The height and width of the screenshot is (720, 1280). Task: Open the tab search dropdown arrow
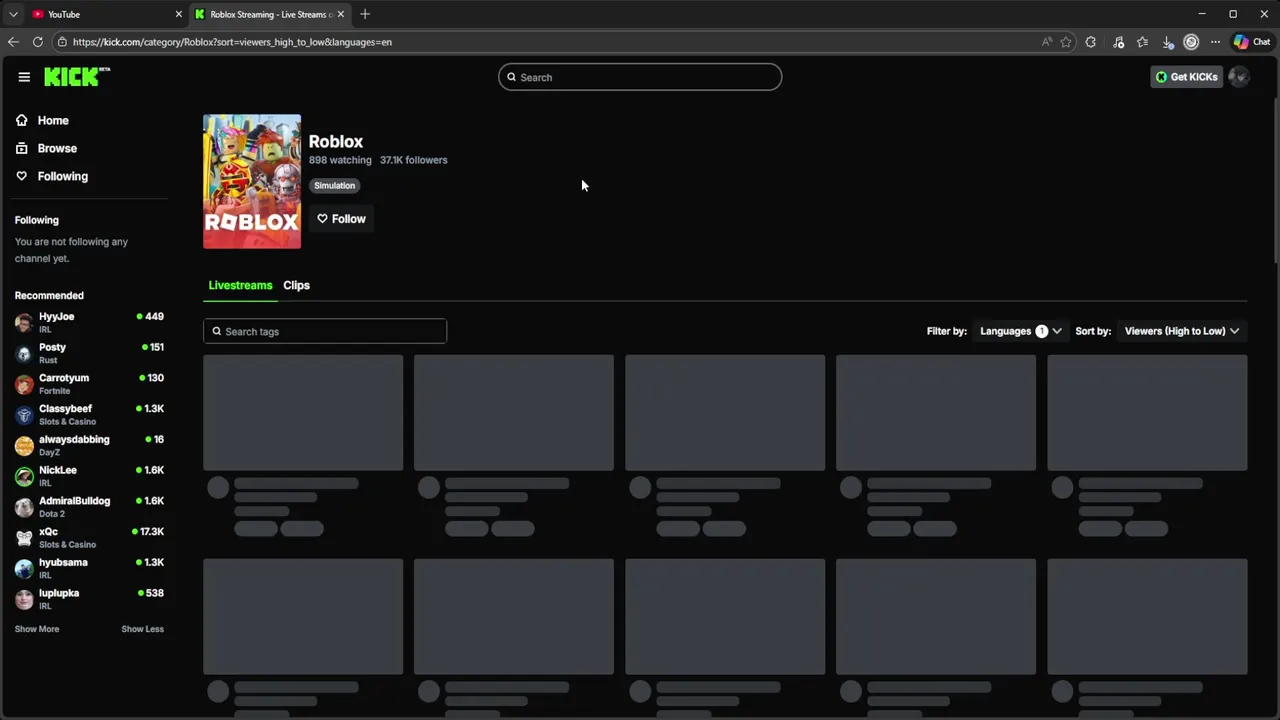pos(13,14)
